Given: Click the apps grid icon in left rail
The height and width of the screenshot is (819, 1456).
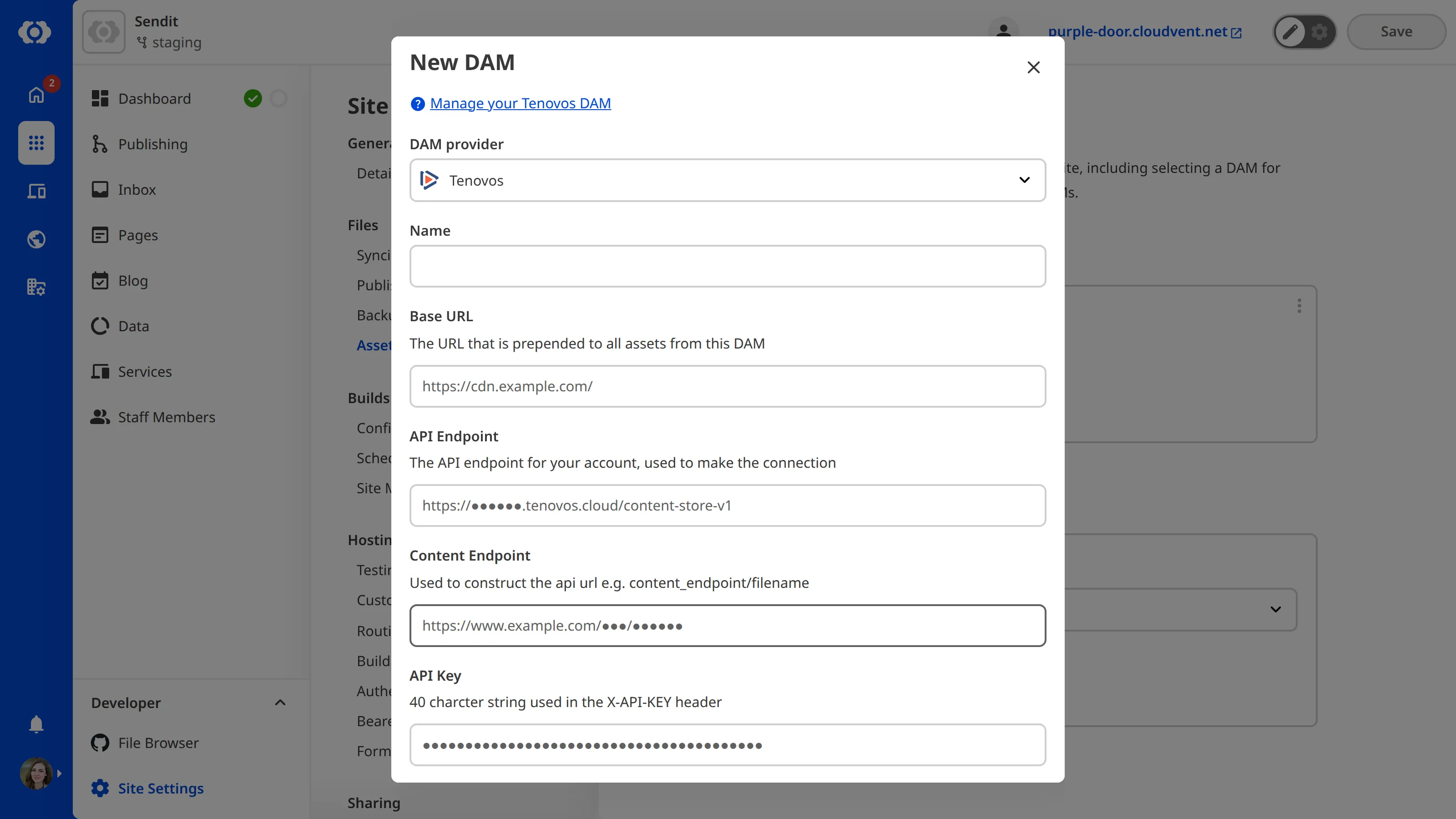Looking at the screenshot, I should pos(35,142).
